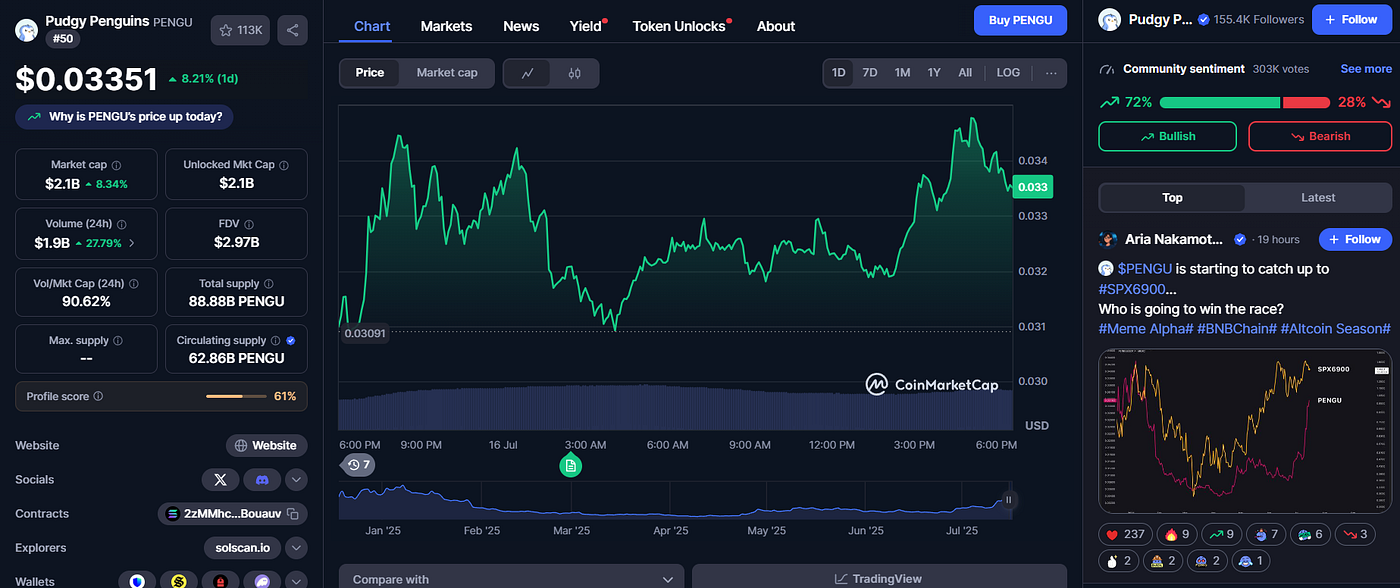This screenshot has height=588, width=1400.
Task: Set chart range to 1D
Action: (x=839, y=73)
